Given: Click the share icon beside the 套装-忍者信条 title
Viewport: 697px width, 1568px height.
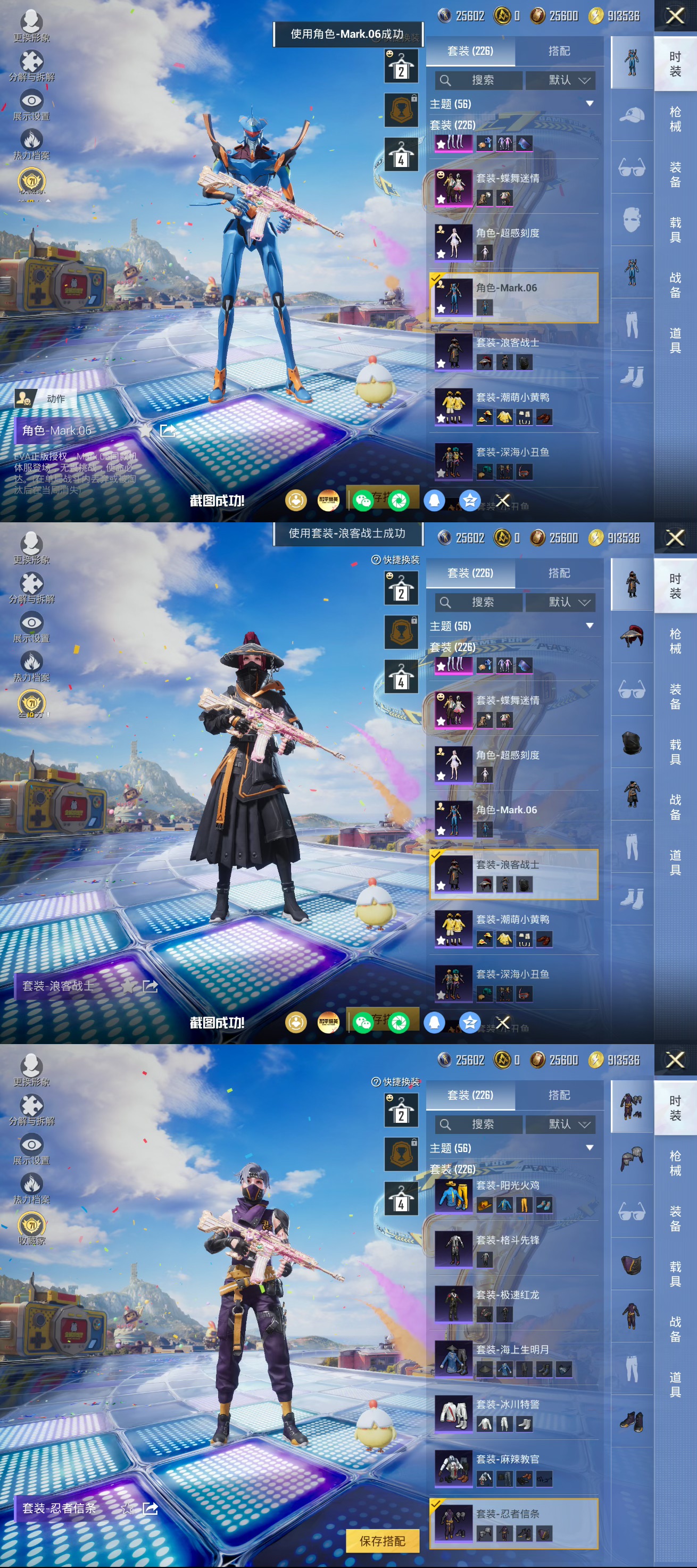Looking at the screenshot, I should pos(150,1508).
